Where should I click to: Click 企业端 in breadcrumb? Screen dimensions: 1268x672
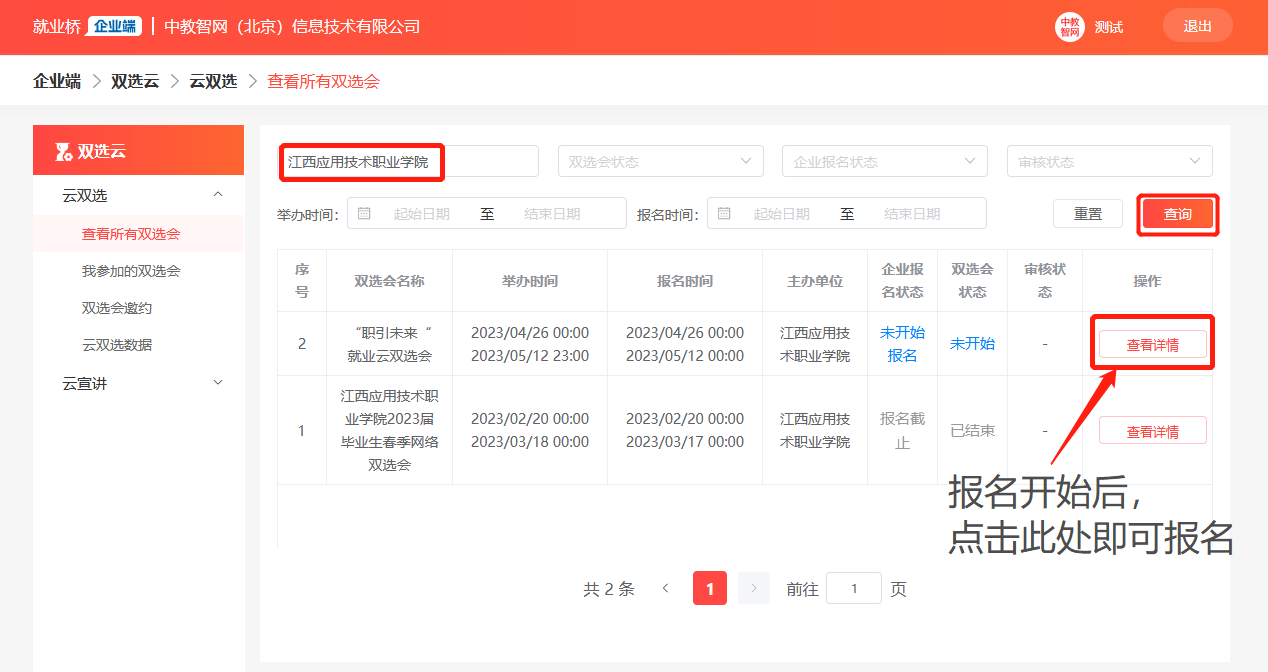point(57,81)
